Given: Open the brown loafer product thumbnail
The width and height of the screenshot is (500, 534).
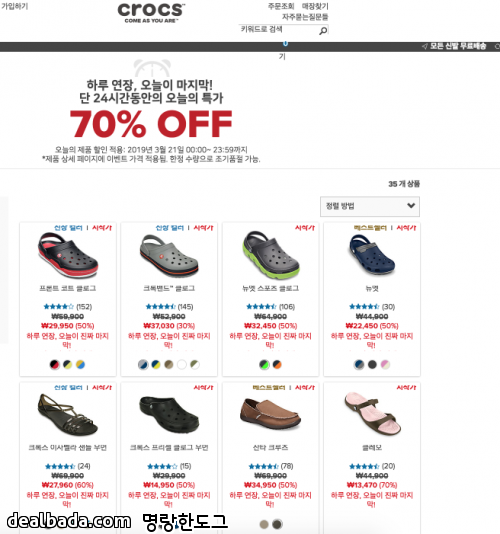Looking at the screenshot, I should (270, 414).
